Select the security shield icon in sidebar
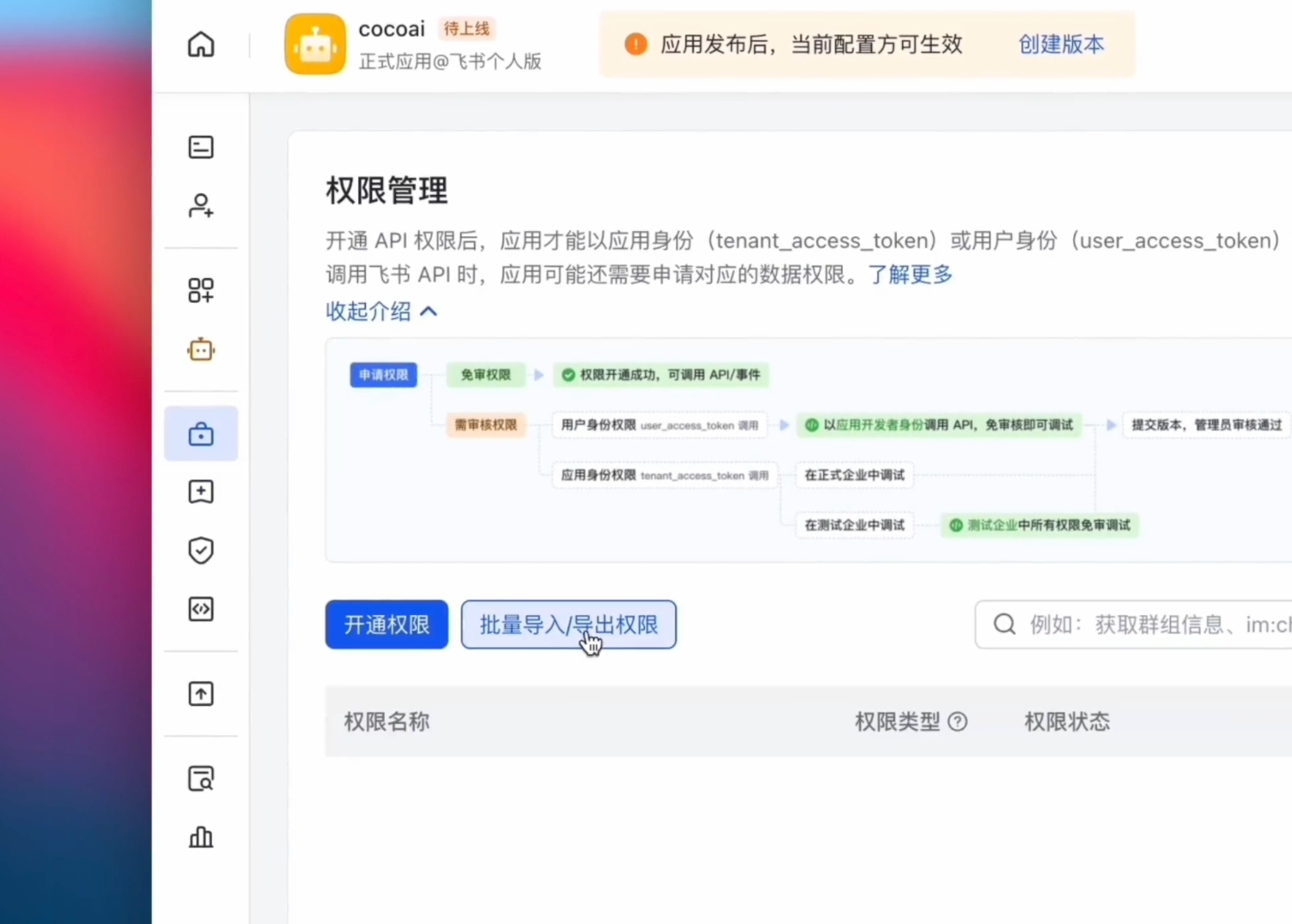 pos(200,550)
